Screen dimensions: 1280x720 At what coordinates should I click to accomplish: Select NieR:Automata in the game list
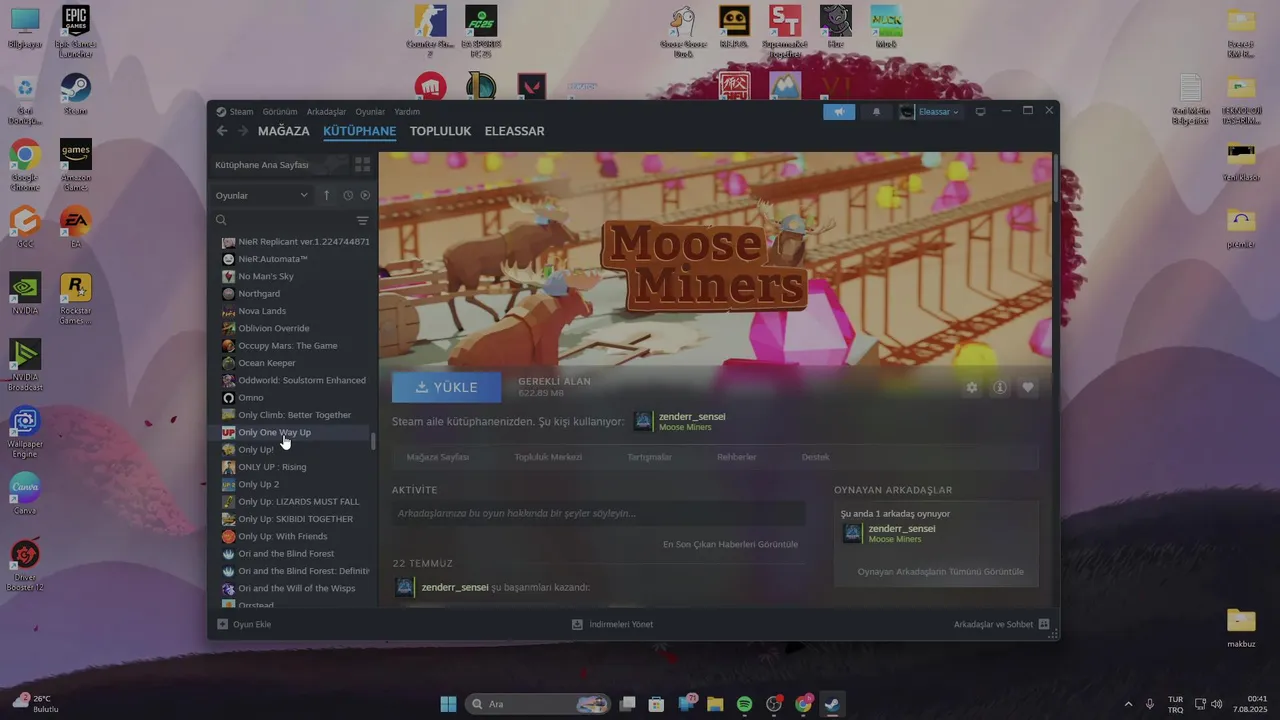click(x=273, y=259)
